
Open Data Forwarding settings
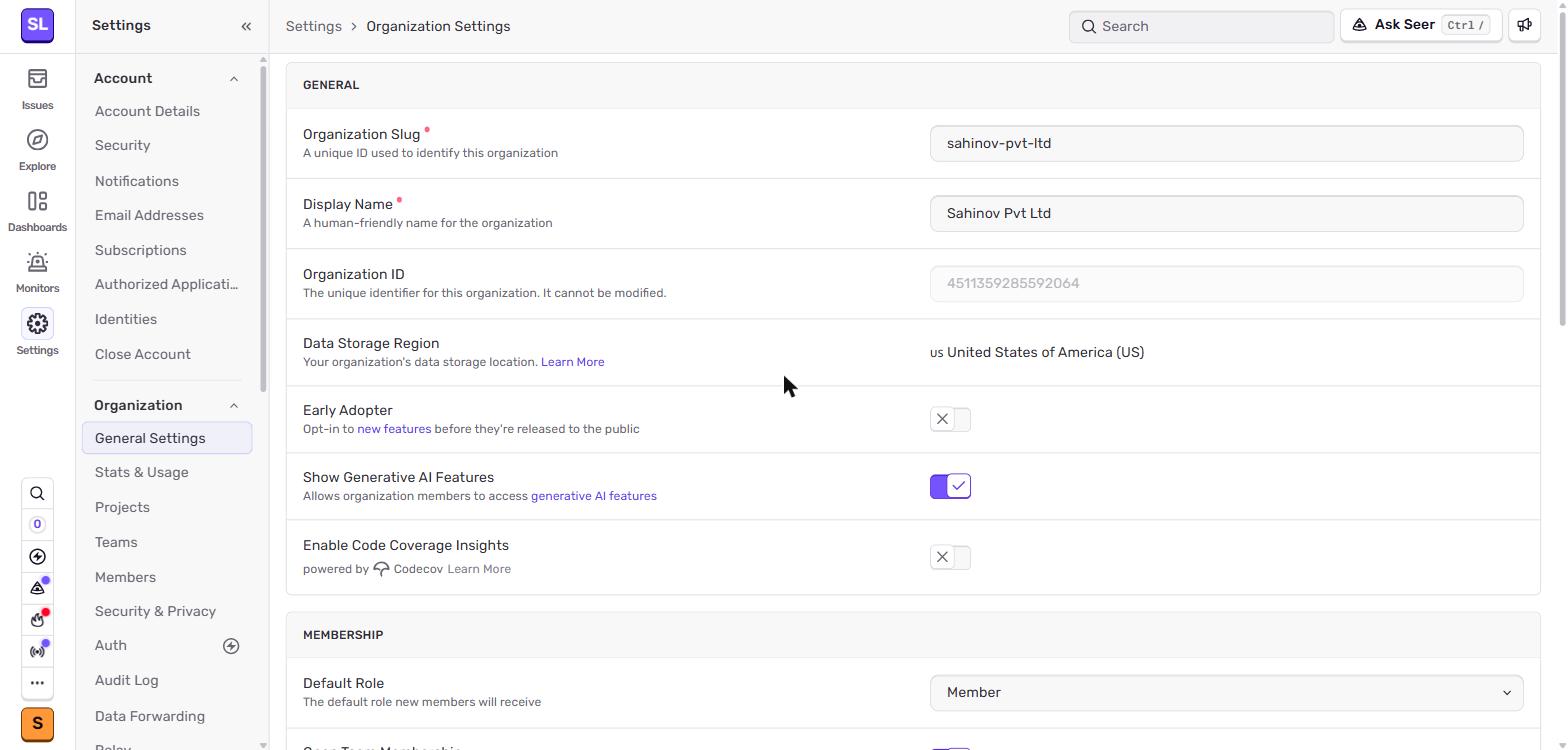[150, 716]
